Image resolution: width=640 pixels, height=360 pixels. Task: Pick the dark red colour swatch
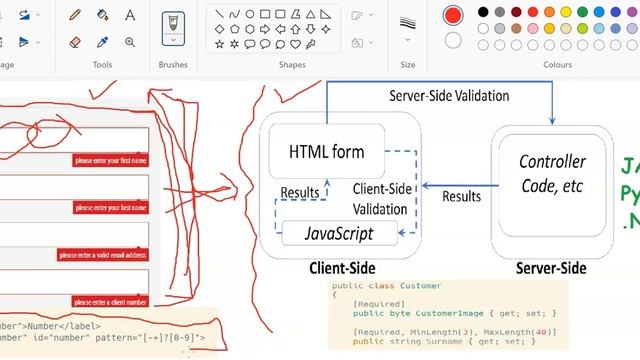[516, 12]
